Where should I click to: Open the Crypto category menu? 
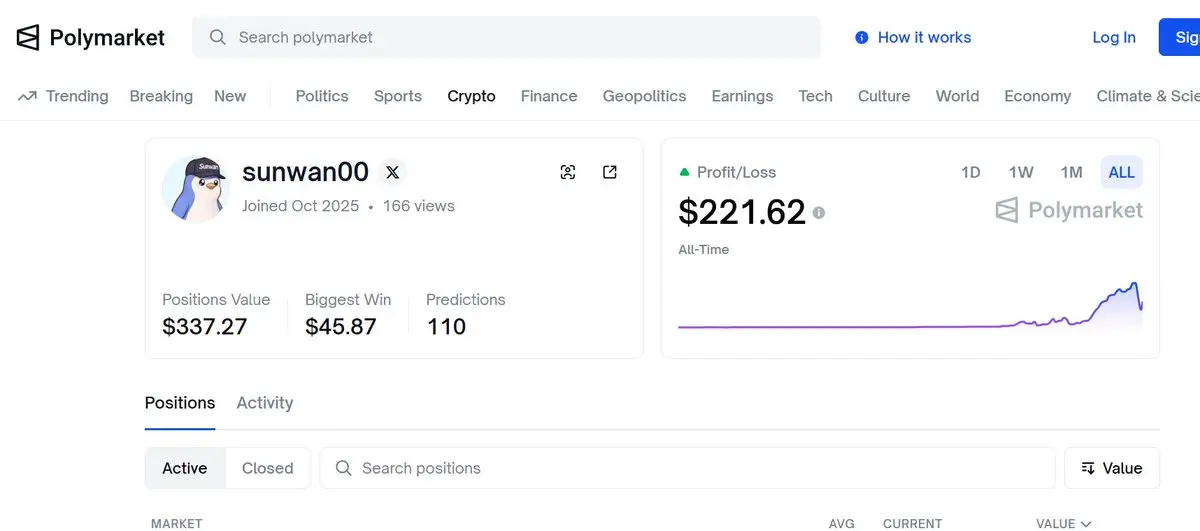(471, 96)
